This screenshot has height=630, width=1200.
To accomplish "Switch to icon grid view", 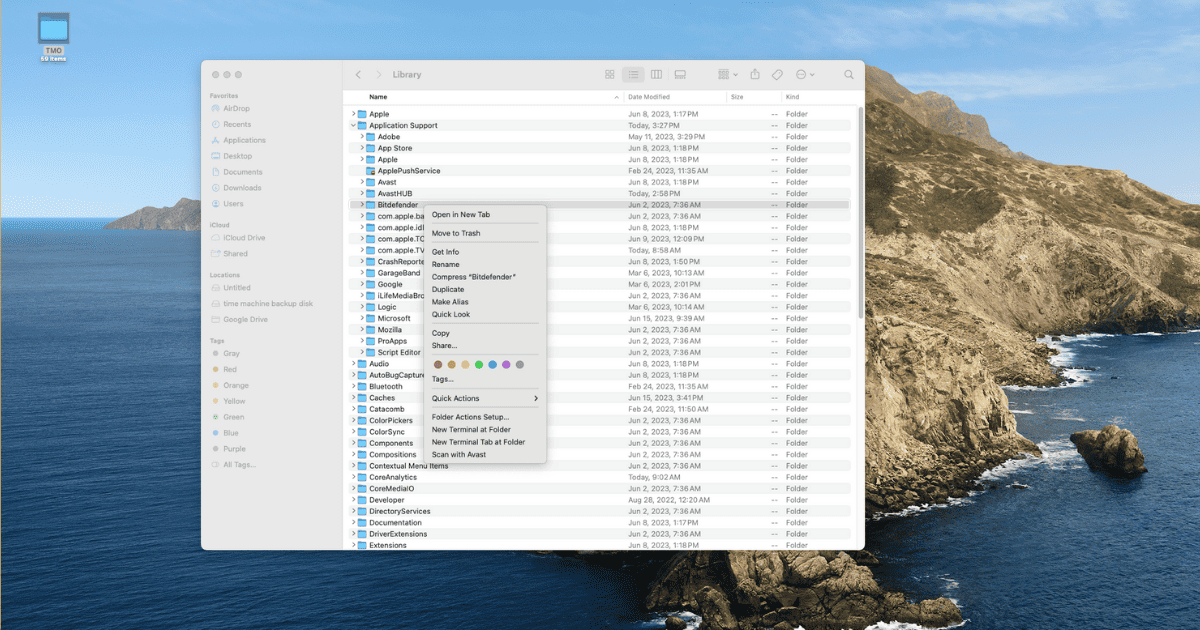I will tap(610, 75).
